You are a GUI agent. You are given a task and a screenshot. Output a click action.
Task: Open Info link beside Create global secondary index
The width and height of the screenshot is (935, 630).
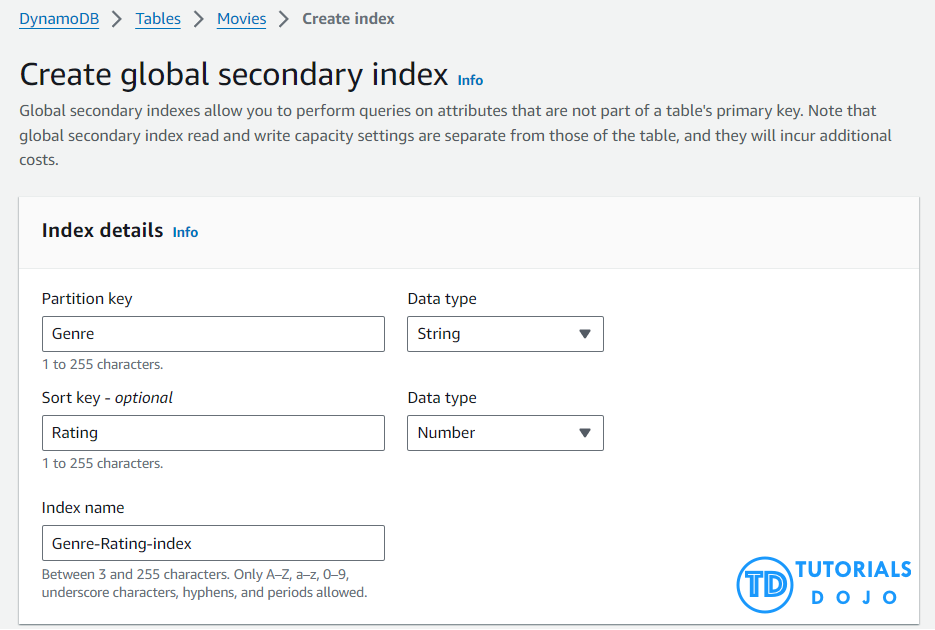[x=470, y=80]
